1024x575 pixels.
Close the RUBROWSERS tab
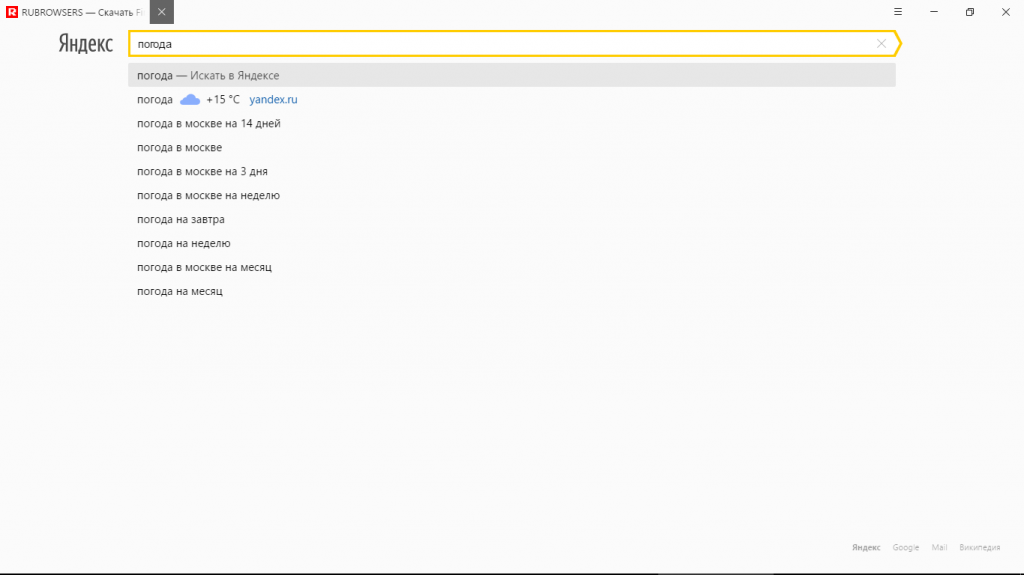pyautogui.click(x=161, y=12)
